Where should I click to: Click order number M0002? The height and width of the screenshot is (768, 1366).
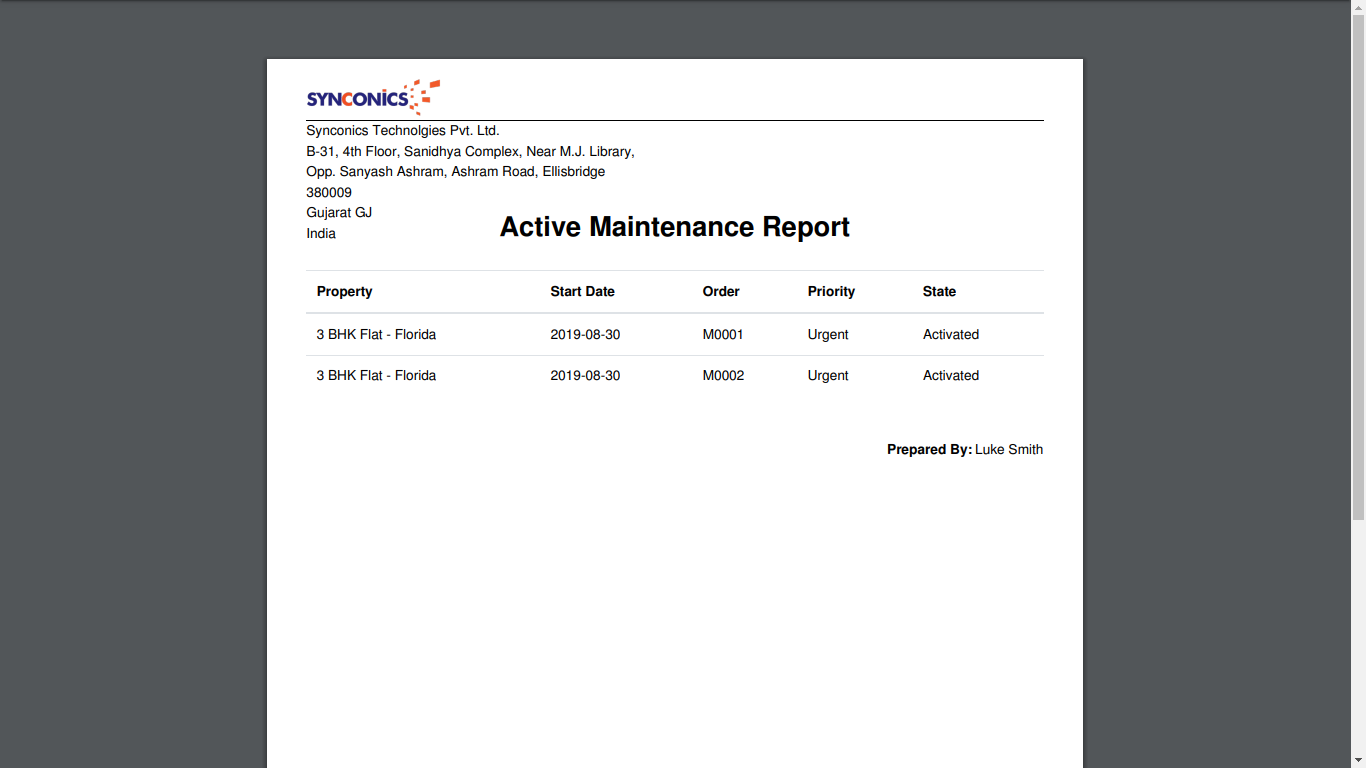[723, 376]
